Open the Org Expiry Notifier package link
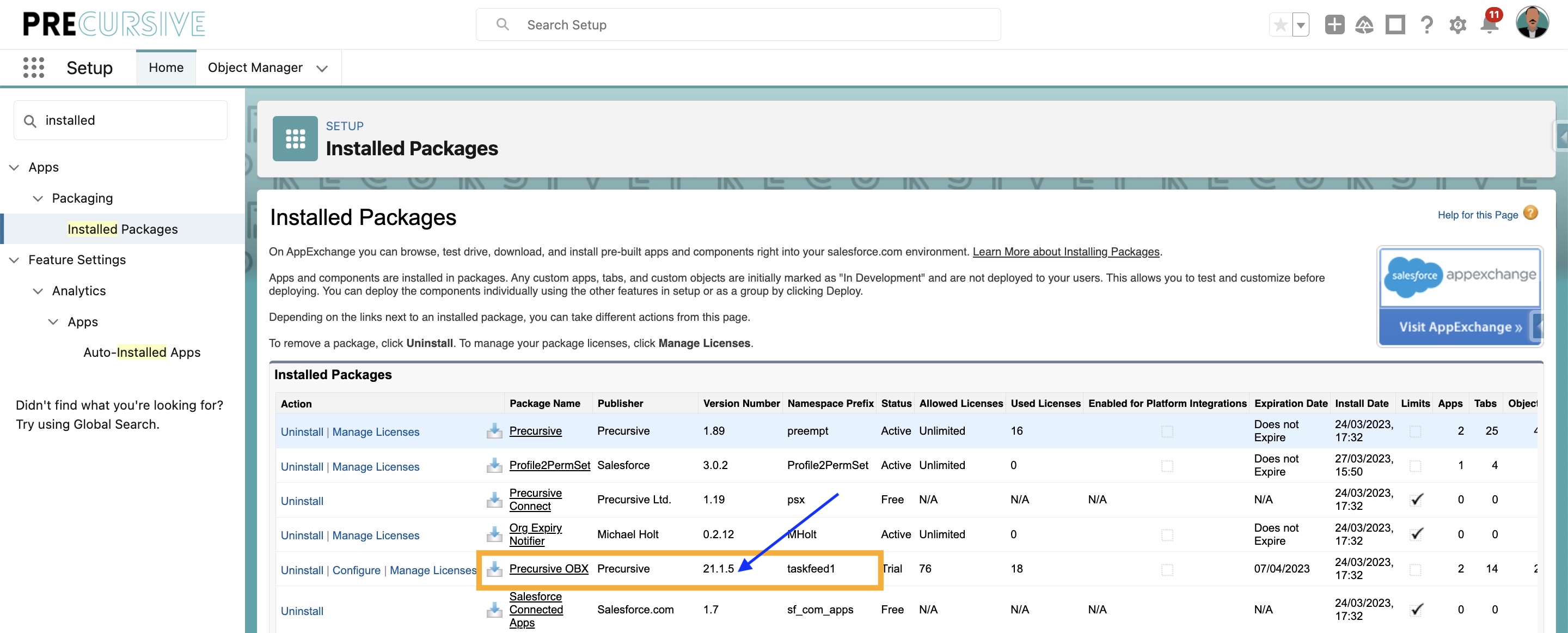Image resolution: width=1568 pixels, height=633 pixels. click(x=535, y=534)
